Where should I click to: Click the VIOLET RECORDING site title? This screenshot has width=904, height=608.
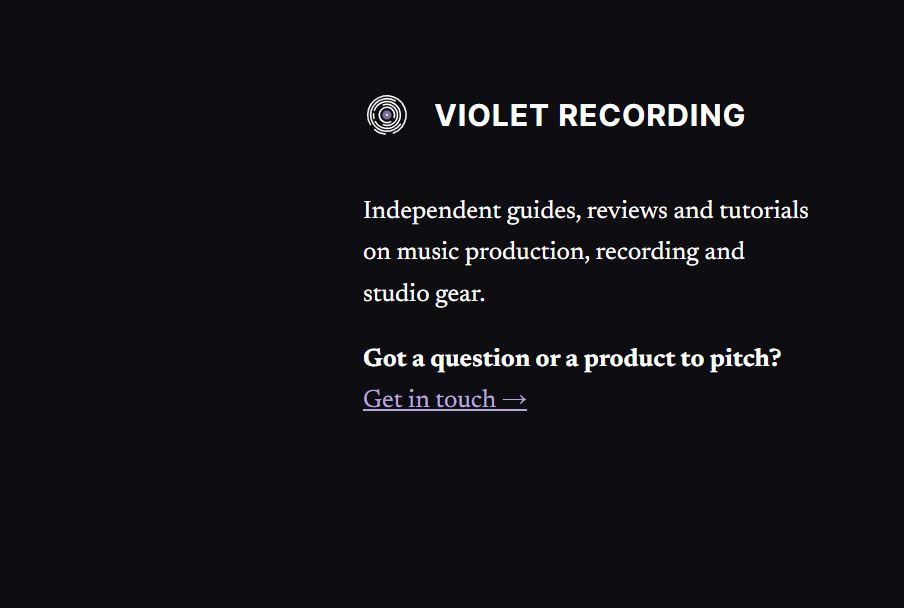(x=590, y=115)
